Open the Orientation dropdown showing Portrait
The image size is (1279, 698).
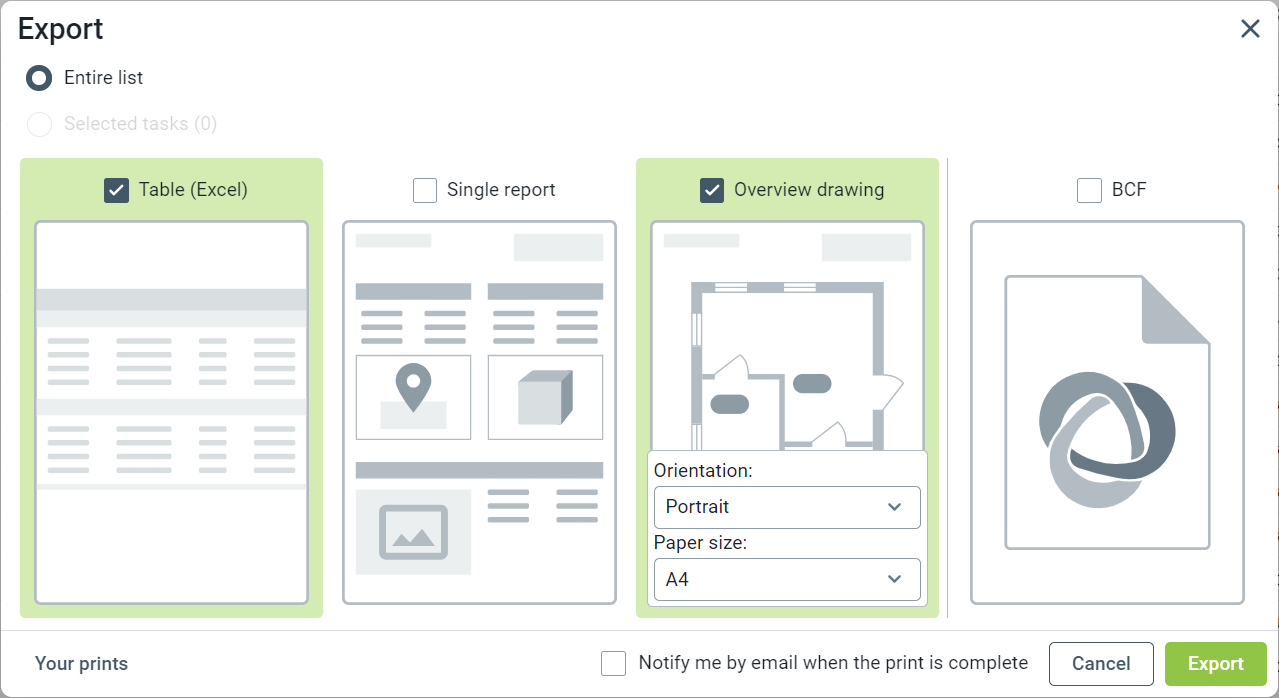tap(786, 507)
